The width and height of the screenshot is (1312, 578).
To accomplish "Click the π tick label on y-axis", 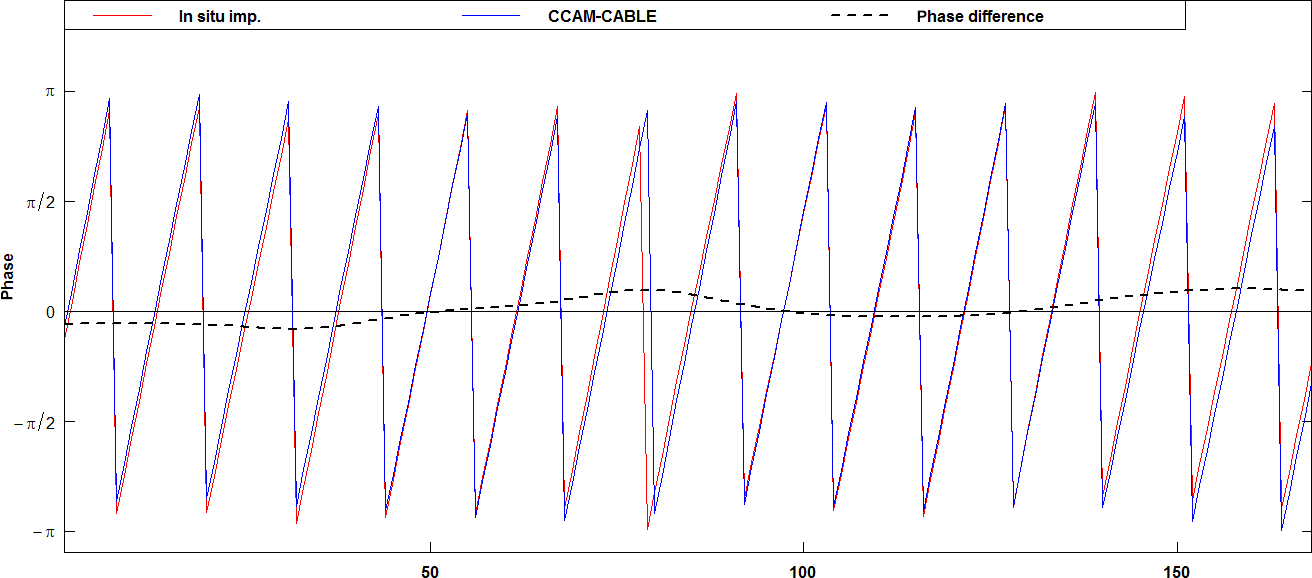I will pos(48,92).
